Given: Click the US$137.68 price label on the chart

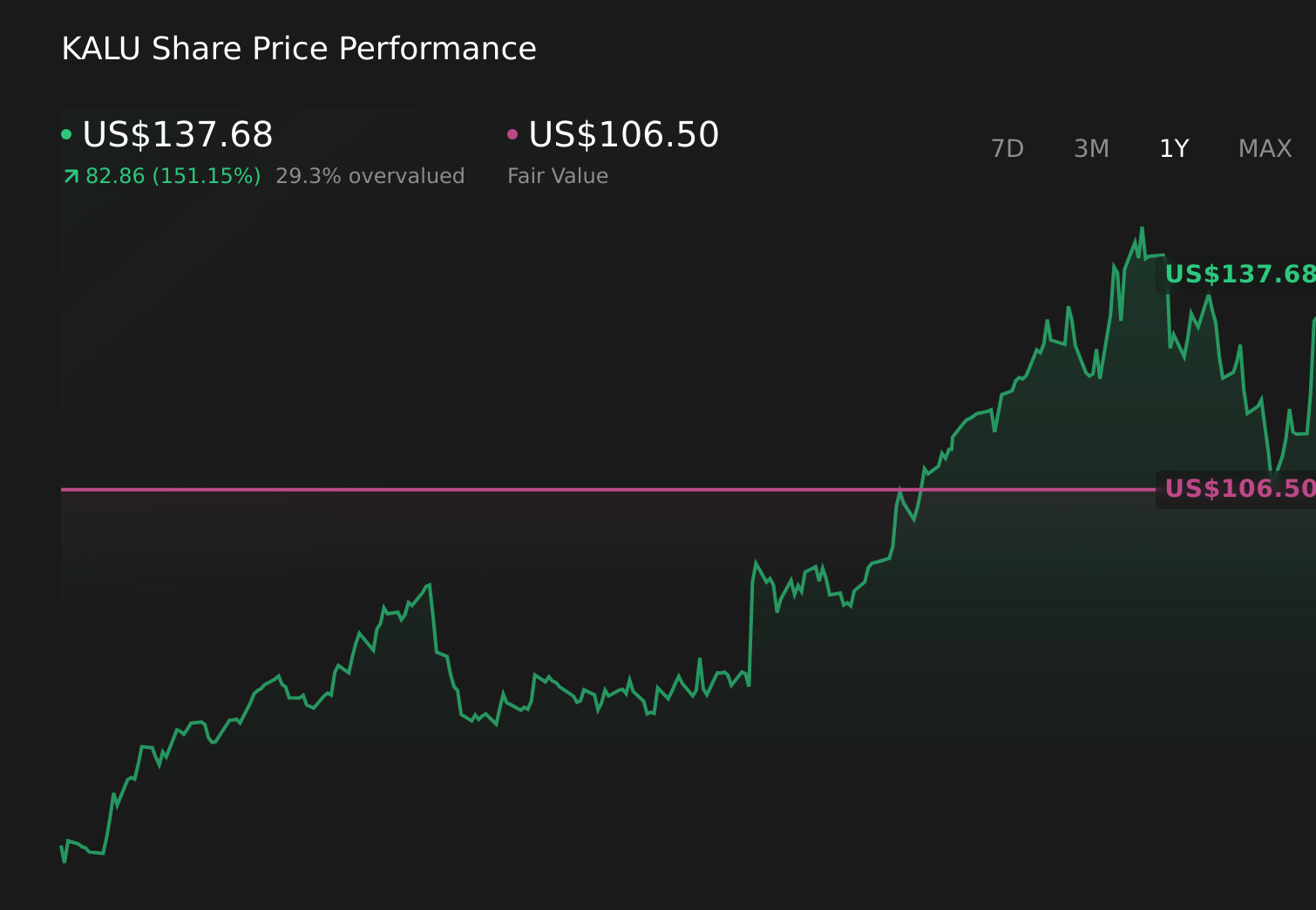Looking at the screenshot, I should coord(1238,274).
